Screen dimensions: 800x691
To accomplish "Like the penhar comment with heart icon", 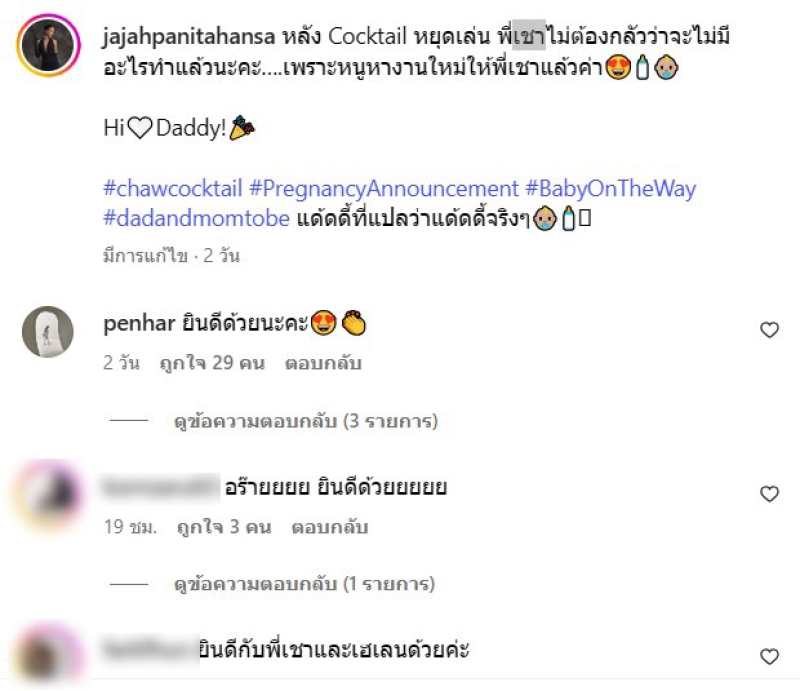I will [x=769, y=330].
